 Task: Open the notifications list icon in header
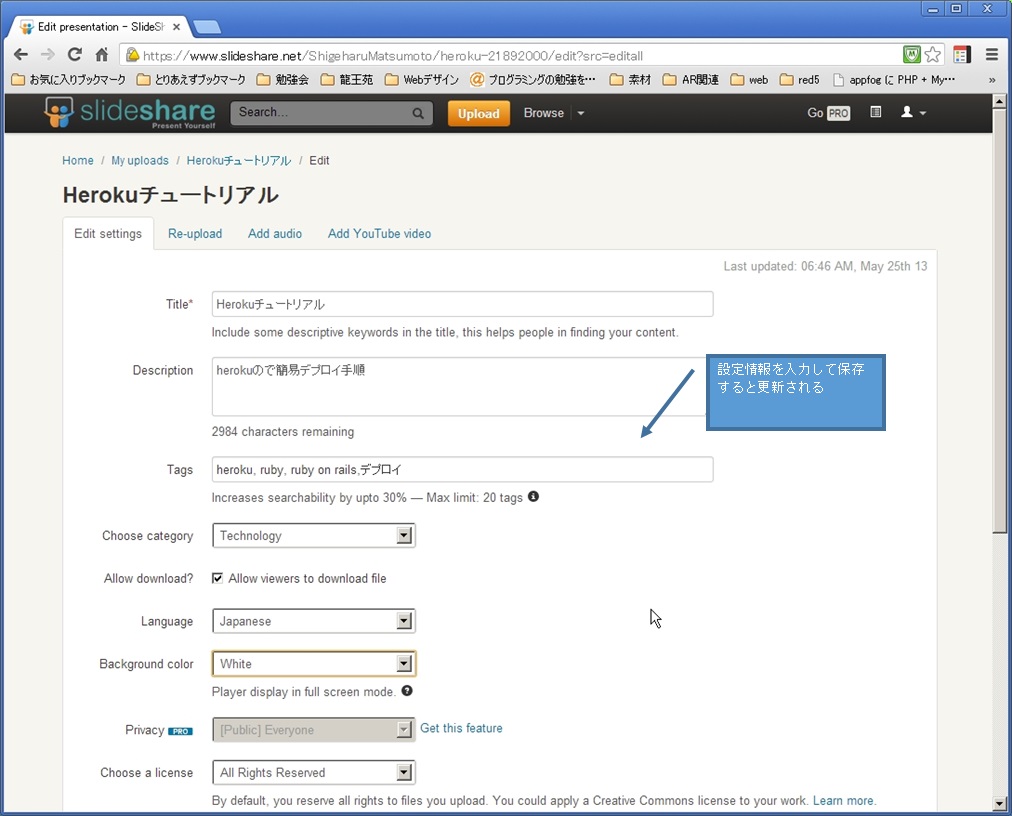click(875, 112)
